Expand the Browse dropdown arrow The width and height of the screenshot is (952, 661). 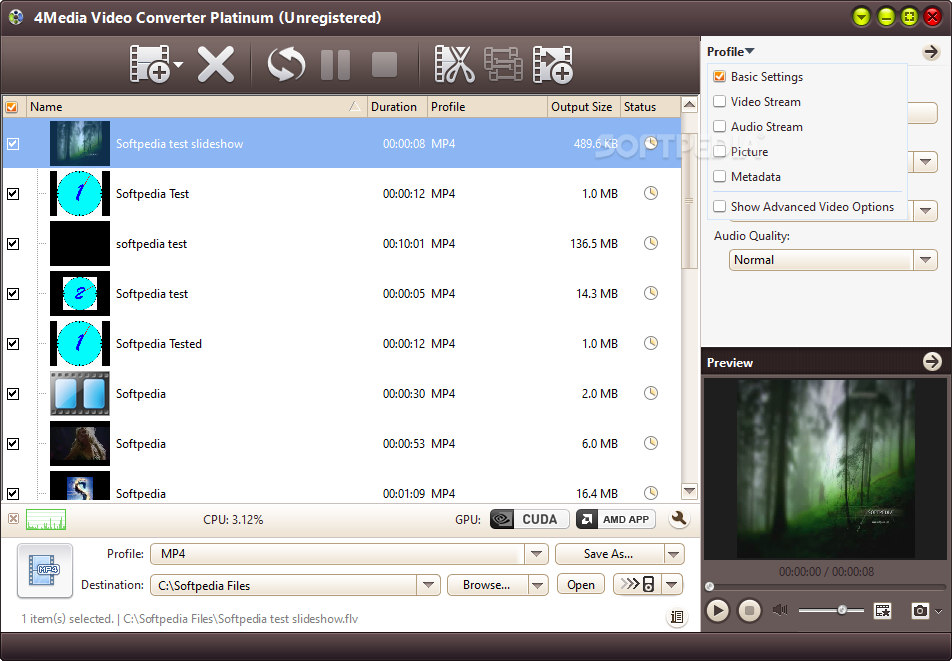coord(538,585)
